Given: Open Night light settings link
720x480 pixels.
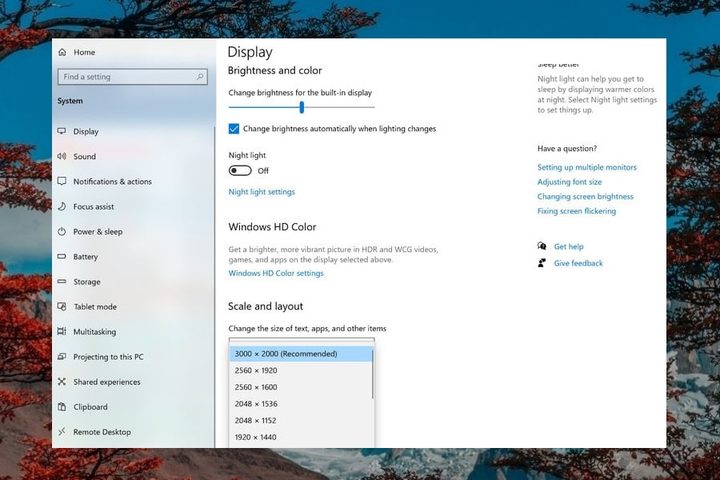Looking at the screenshot, I should 262,192.
